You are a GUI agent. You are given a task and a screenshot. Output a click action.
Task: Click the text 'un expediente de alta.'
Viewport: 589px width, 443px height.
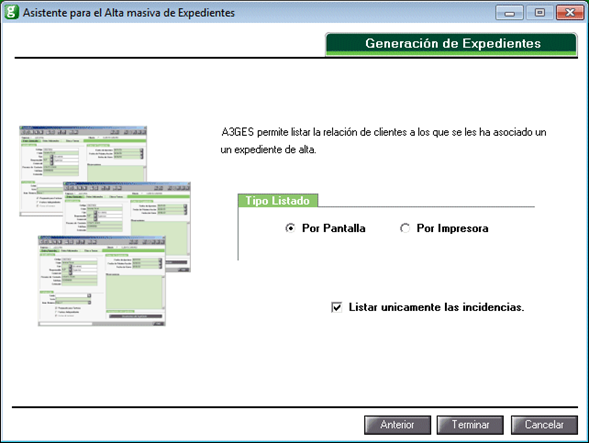pos(269,150)
